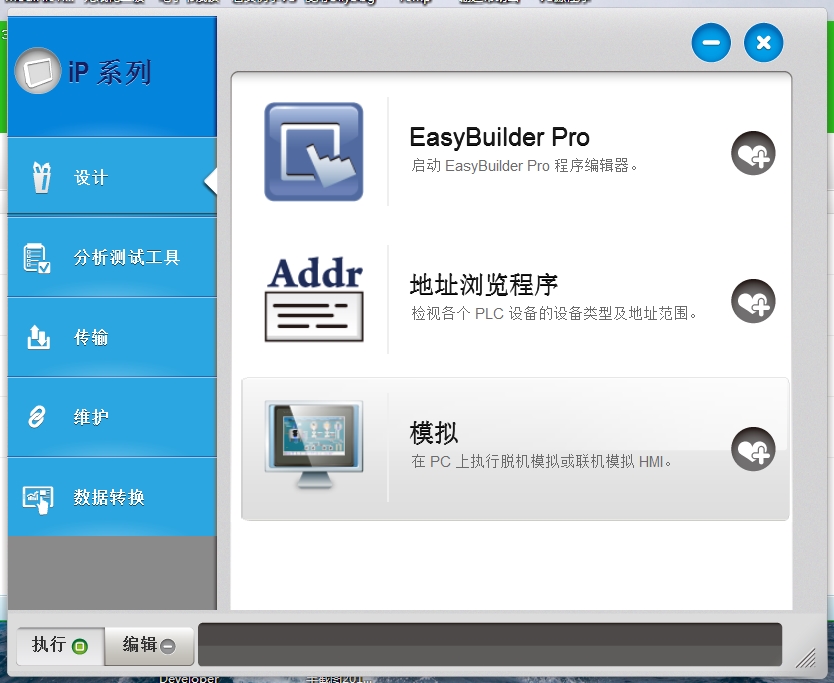Add 模拟 to favorites with heart-plus icon
Screen dimensions: 834x683
coord(752,449)
